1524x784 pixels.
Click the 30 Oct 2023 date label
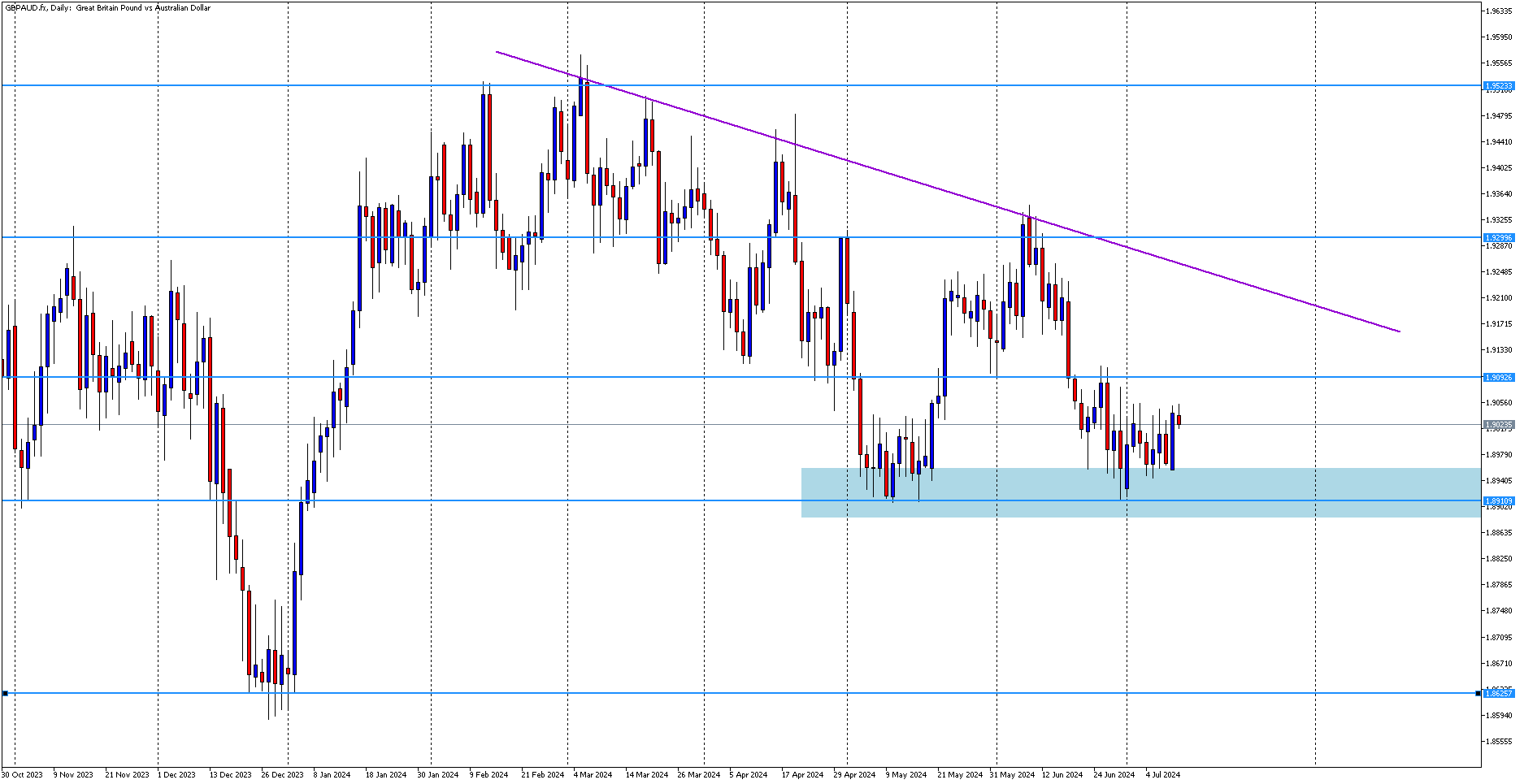pos(22,775)
